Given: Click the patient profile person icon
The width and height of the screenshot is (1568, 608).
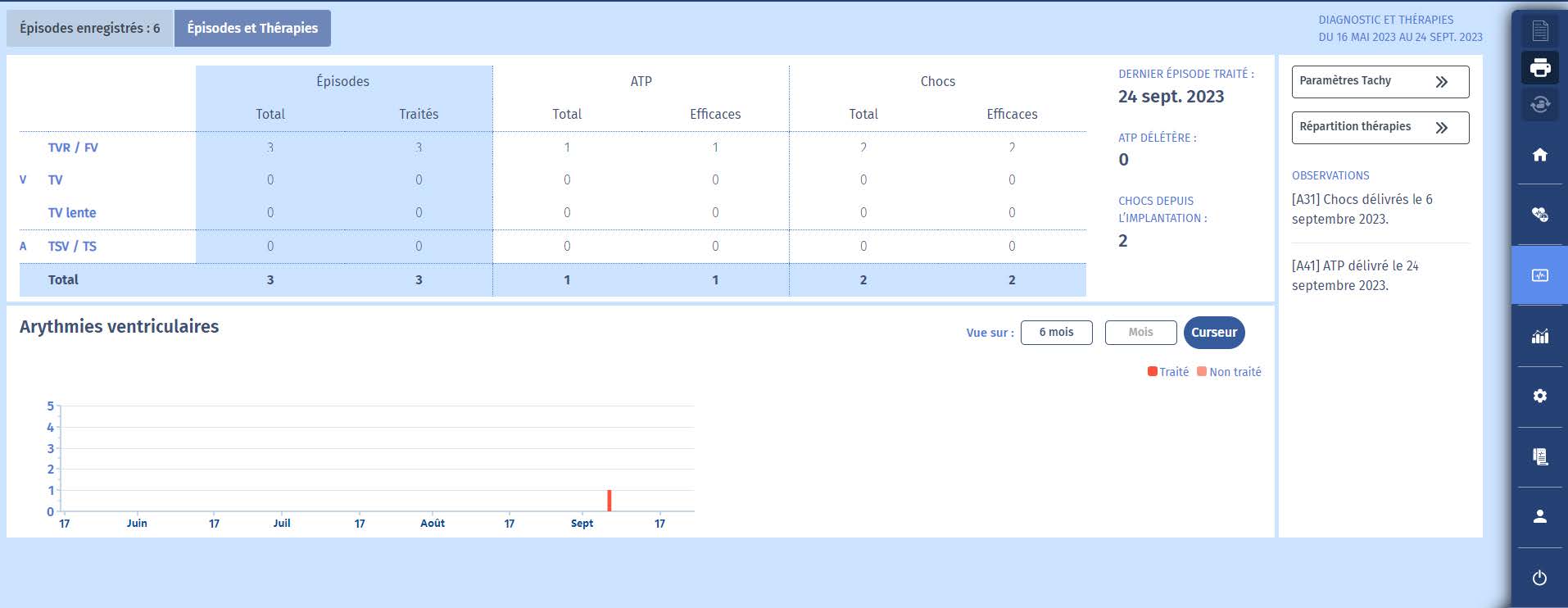Looking at the screenshot, I should point(1540,517).
